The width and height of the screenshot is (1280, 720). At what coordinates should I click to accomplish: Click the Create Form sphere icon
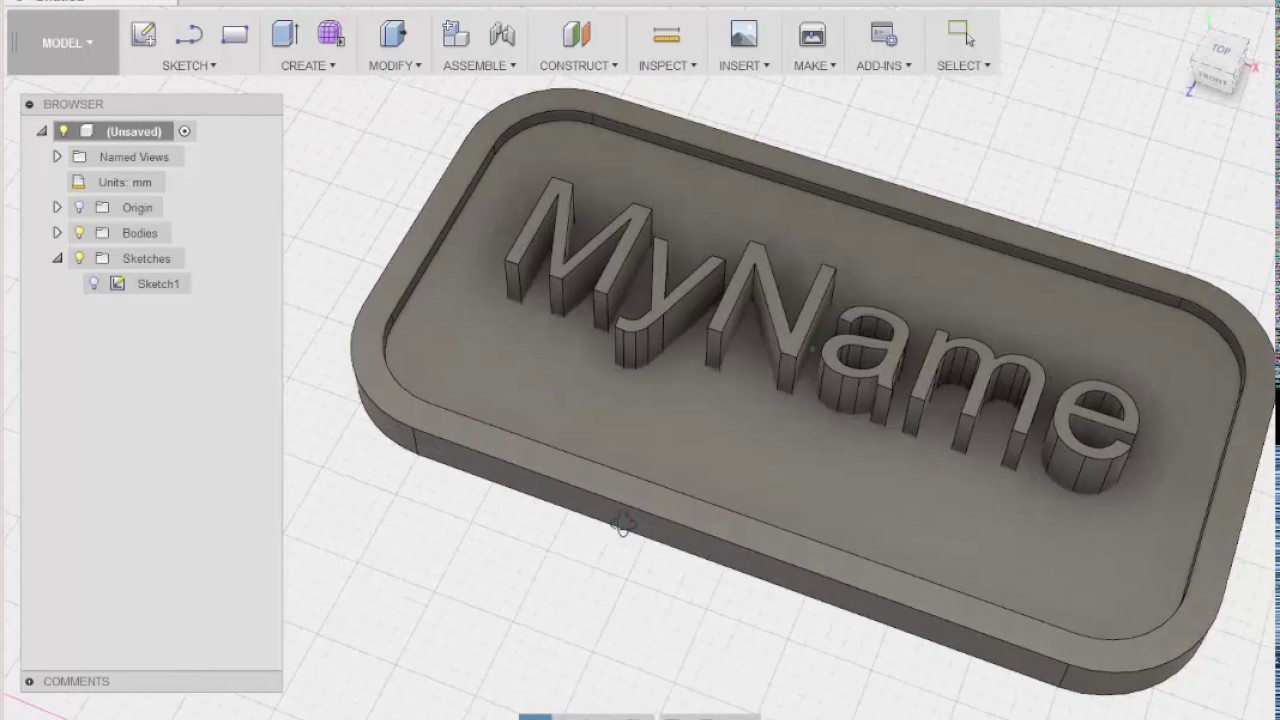pos(331,34)
